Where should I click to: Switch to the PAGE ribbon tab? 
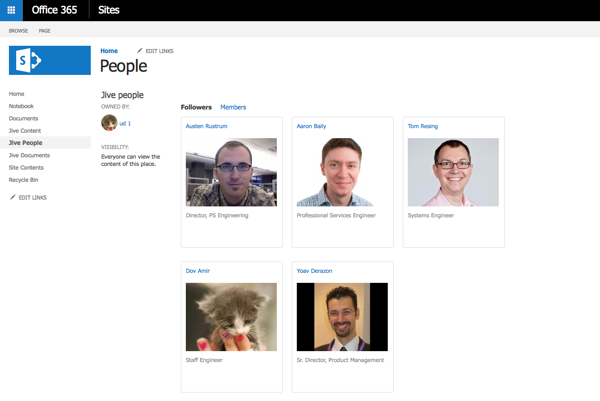(44, 31)
